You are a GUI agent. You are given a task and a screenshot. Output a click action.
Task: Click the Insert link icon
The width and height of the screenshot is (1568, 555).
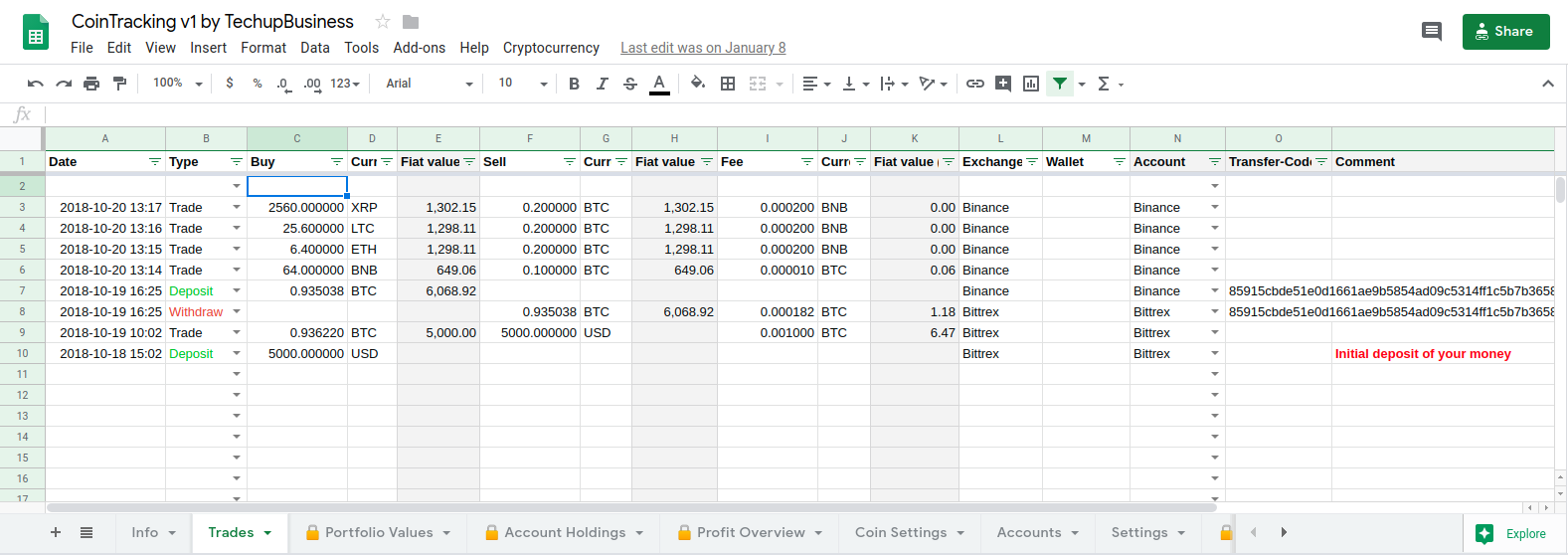click(975, 84)
